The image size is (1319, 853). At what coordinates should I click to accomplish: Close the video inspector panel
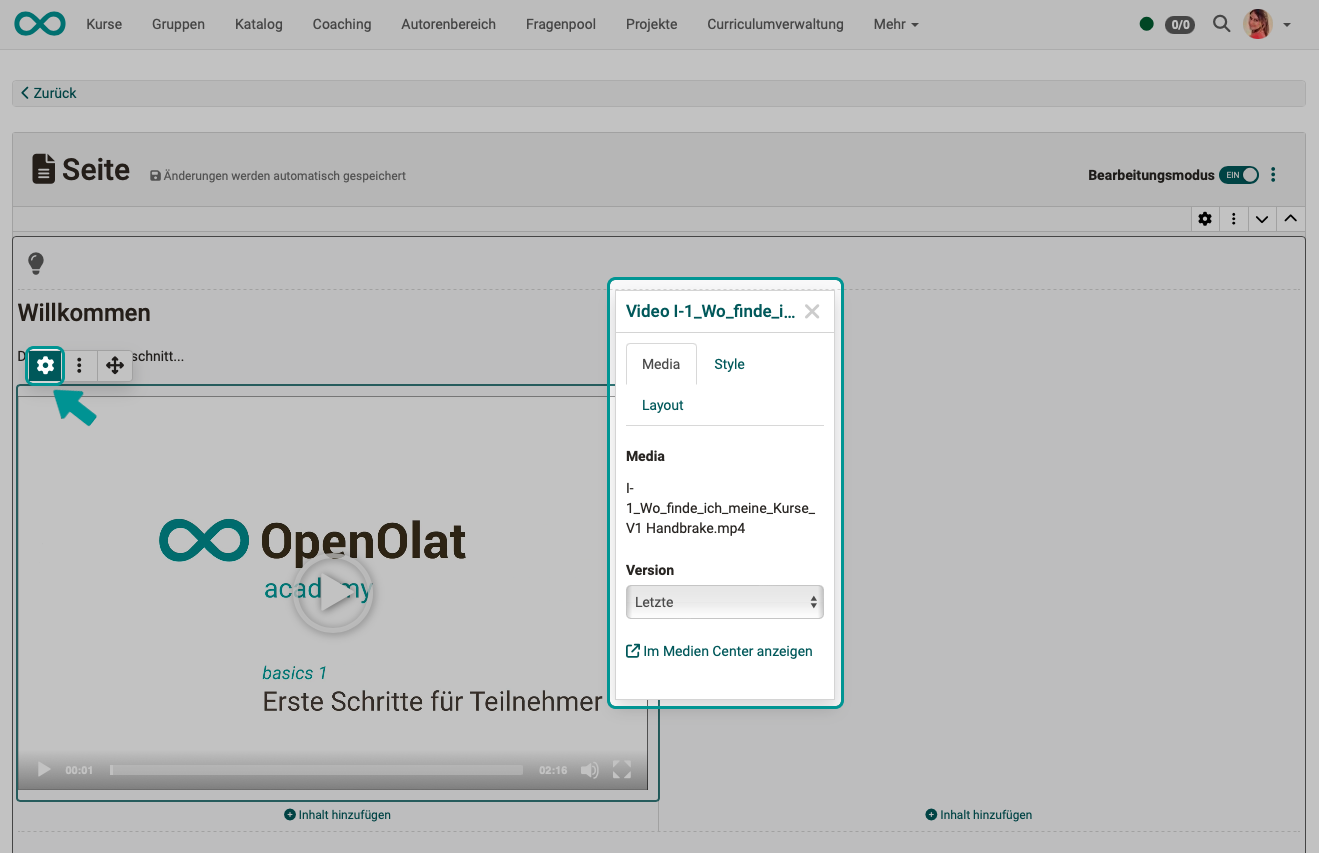point(812,311)
